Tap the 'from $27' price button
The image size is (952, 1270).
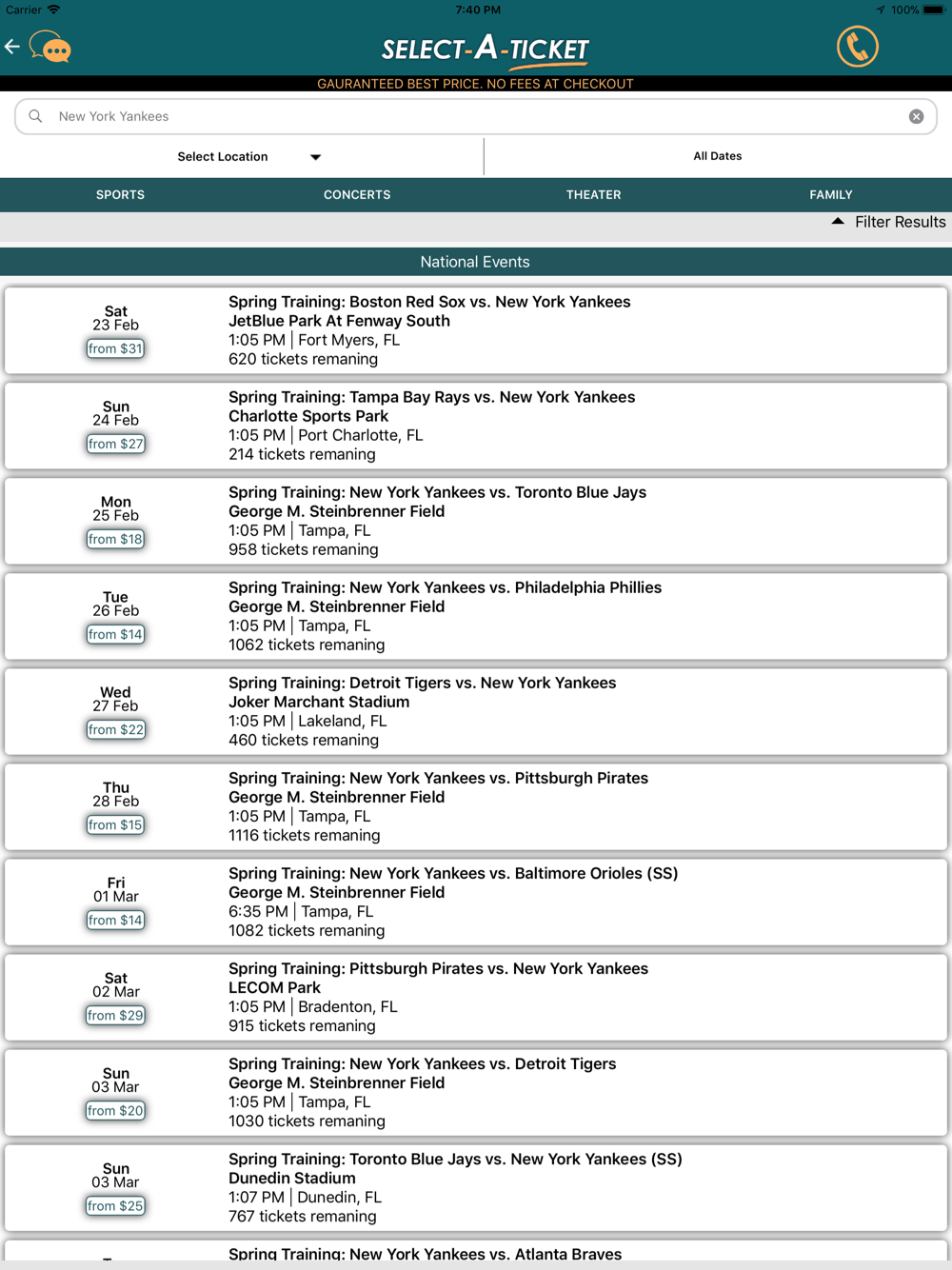[x=115, y=444]
